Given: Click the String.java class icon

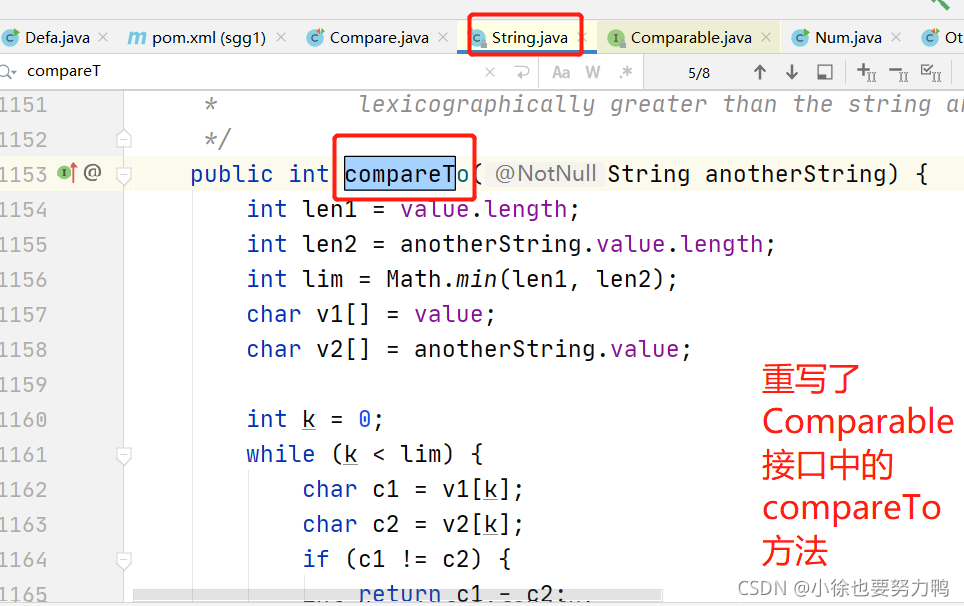Looking at the screenshot, I should 479,38.
